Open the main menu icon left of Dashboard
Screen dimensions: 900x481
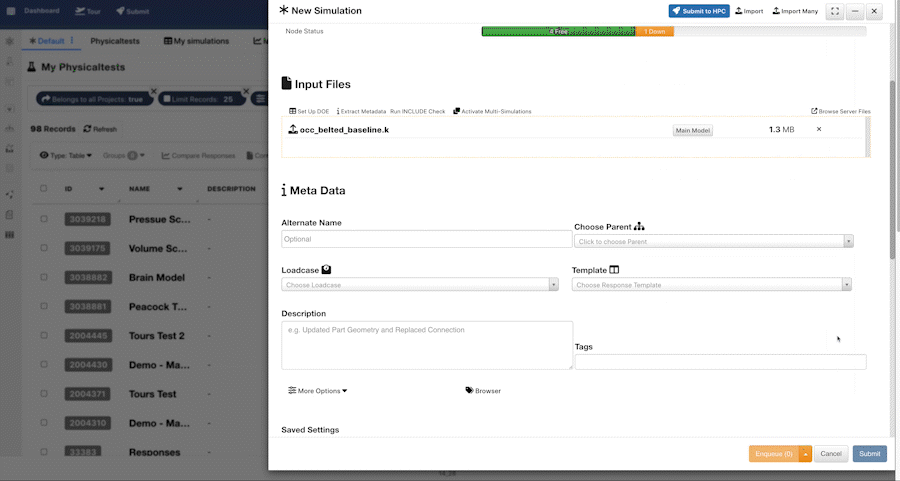coord(11,11)
